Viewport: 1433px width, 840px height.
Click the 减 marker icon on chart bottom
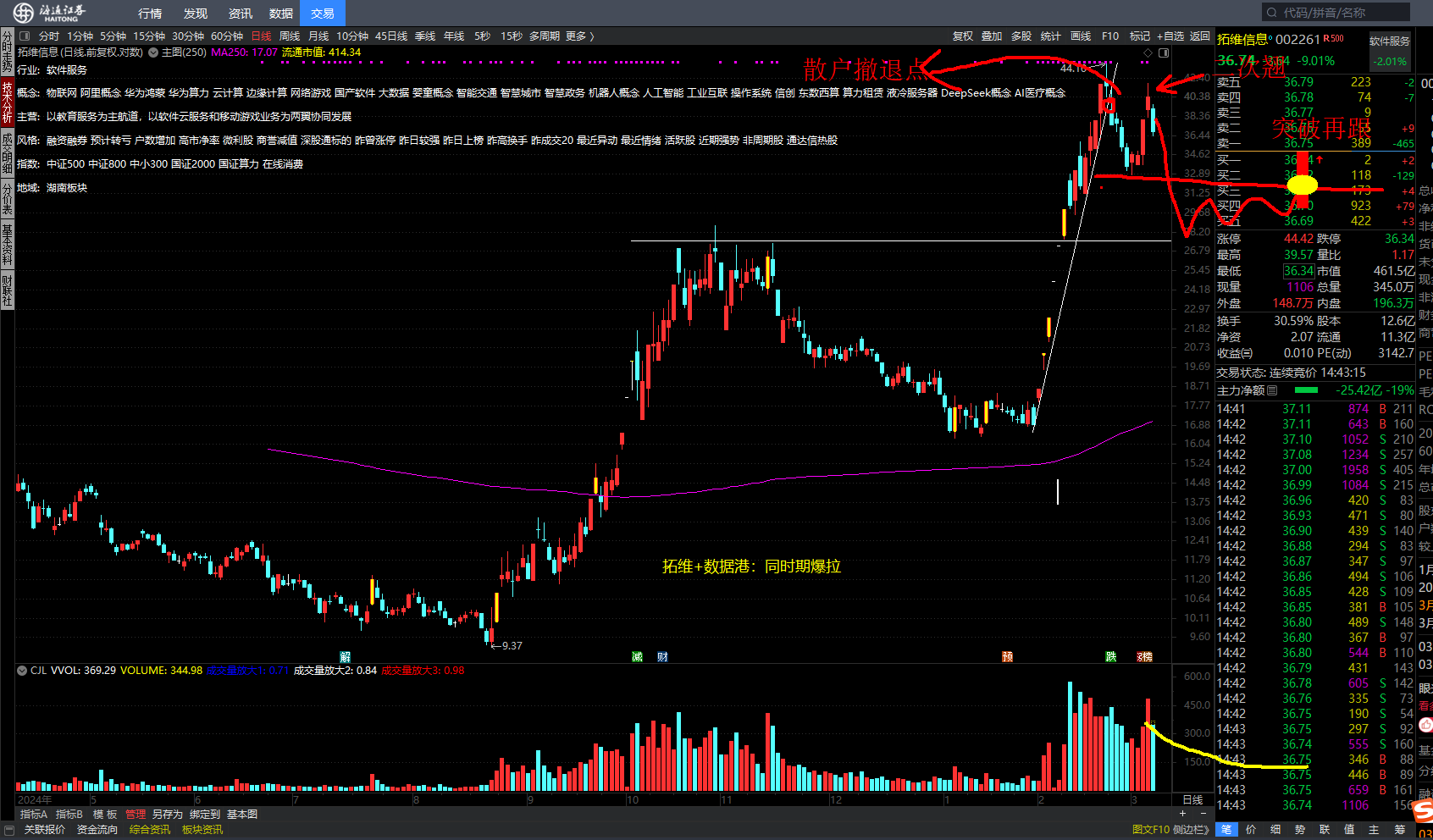(x=637, y=657)
